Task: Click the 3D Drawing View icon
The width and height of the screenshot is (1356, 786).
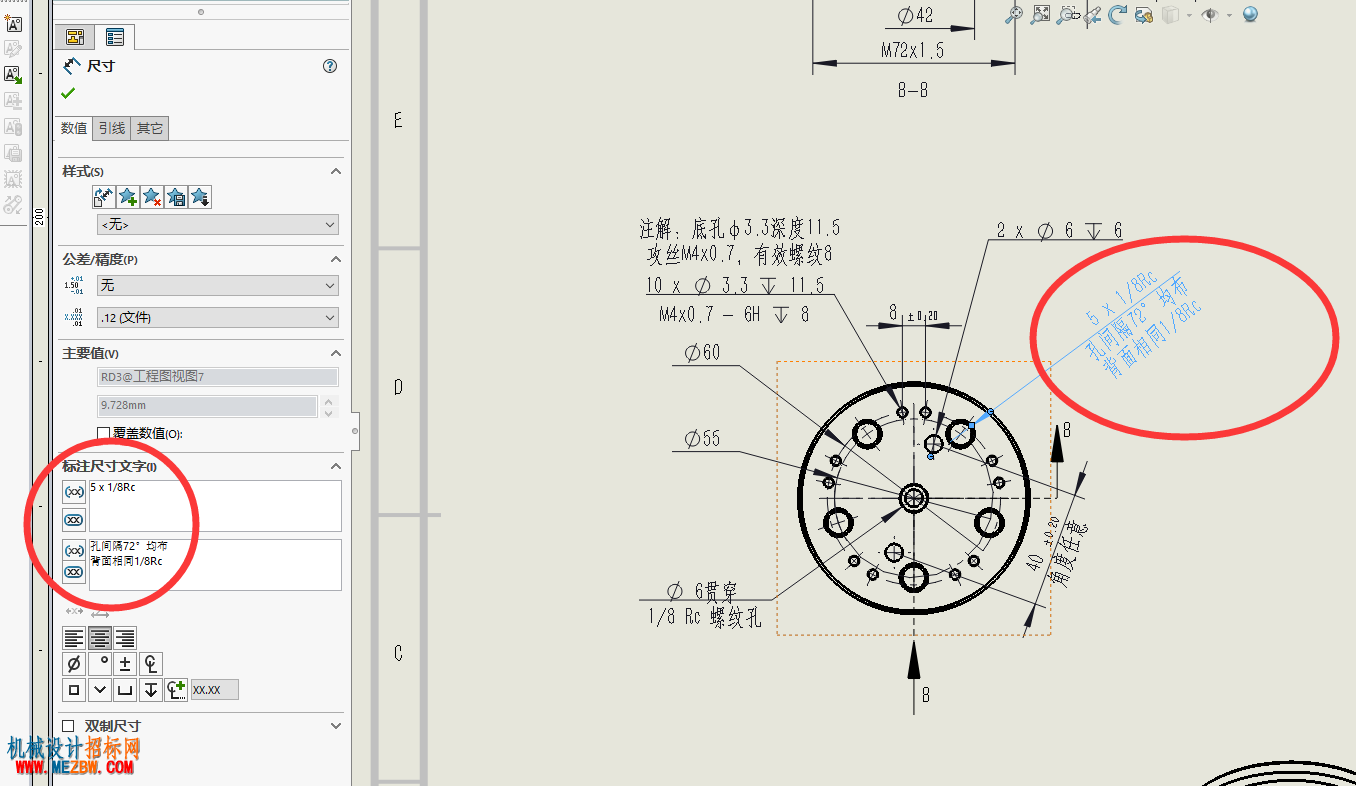Action: coord(1145,14)
